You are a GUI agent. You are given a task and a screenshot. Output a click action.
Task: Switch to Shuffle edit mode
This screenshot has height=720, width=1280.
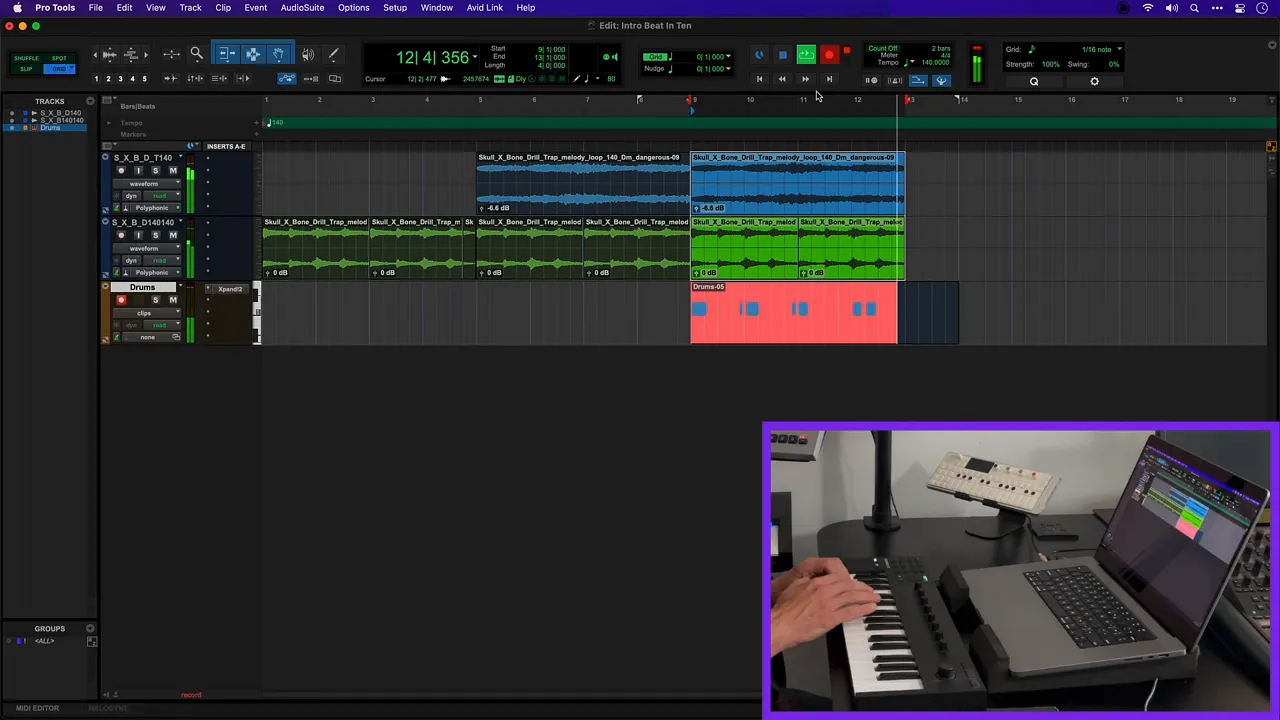coord(26,58)
